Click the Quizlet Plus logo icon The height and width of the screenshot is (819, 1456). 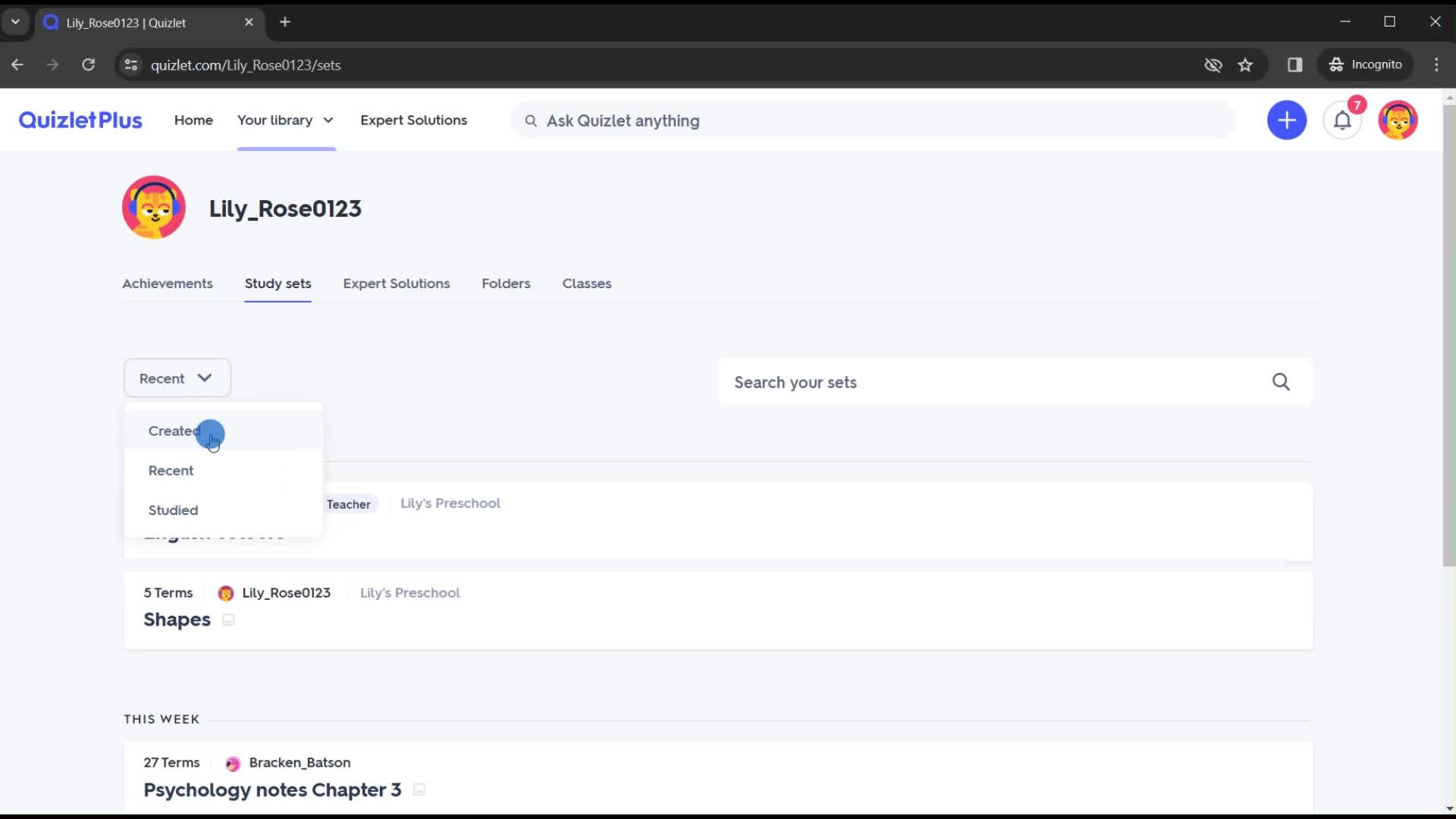[x=79, y=120]
